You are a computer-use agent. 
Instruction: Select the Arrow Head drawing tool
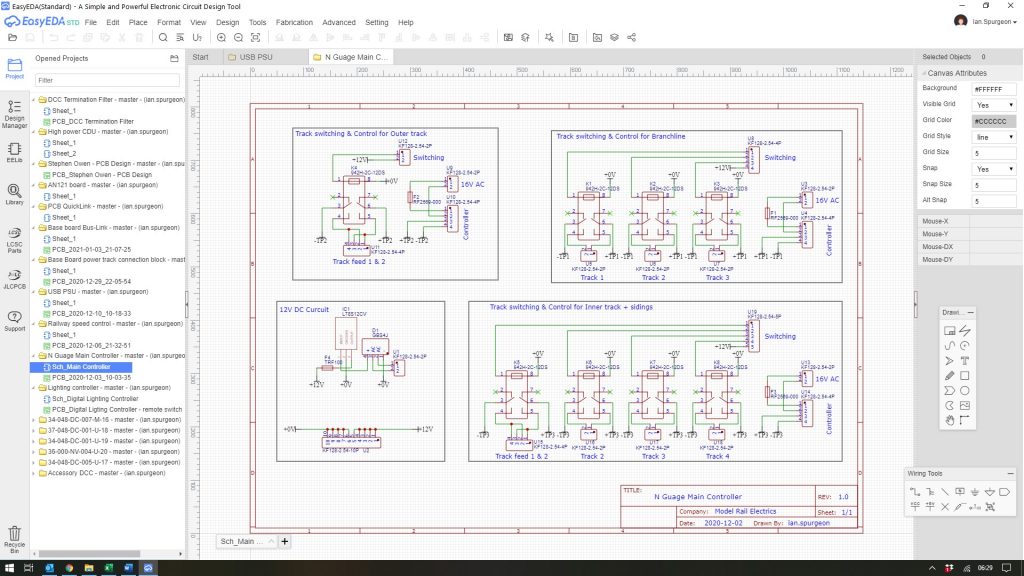click(950, 360)
